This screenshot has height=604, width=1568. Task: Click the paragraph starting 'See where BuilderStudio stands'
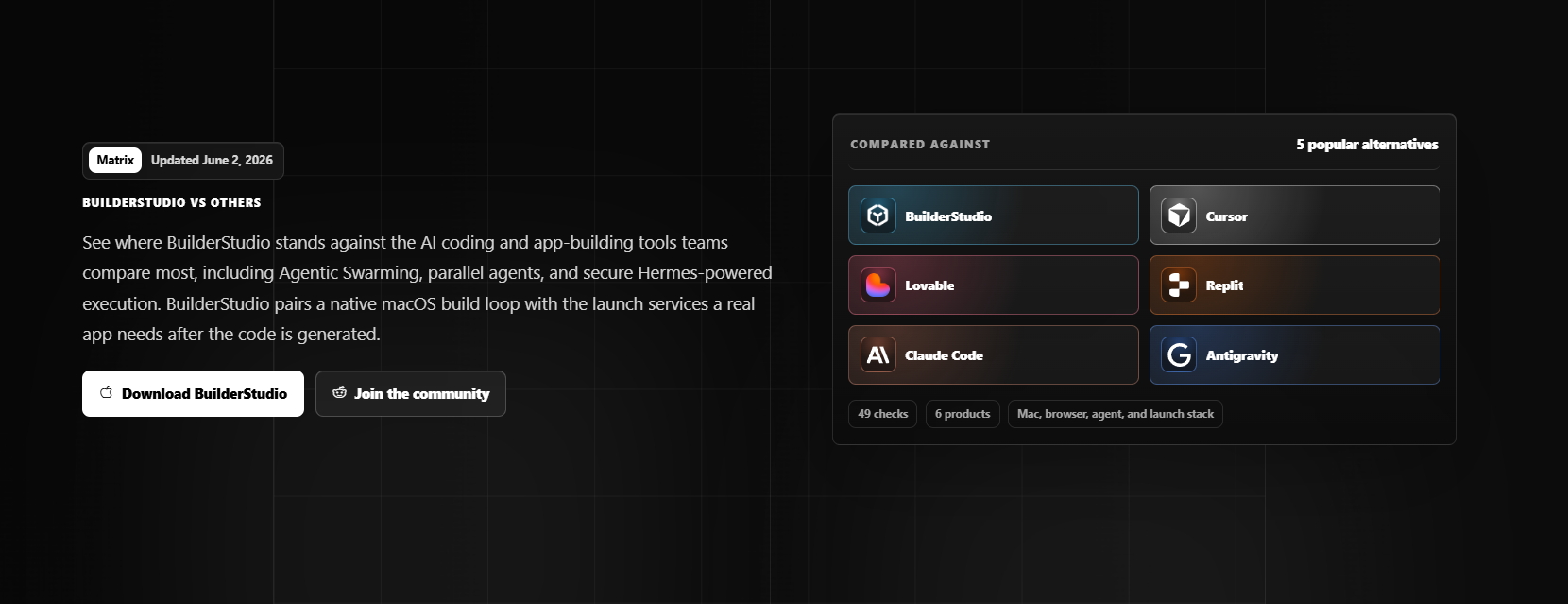point(427,288)
